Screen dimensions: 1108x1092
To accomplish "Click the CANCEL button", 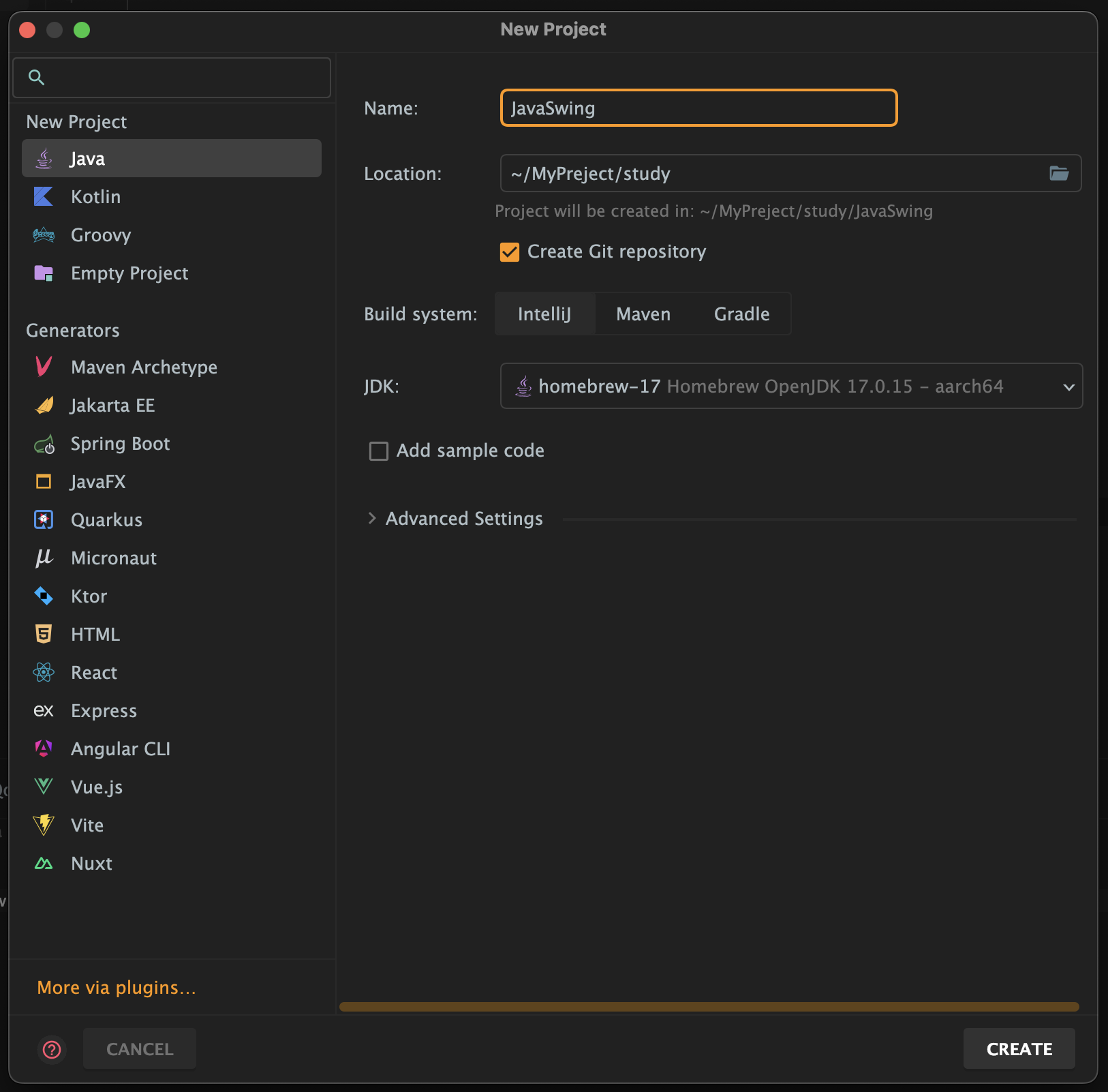I will [140, 1049].
